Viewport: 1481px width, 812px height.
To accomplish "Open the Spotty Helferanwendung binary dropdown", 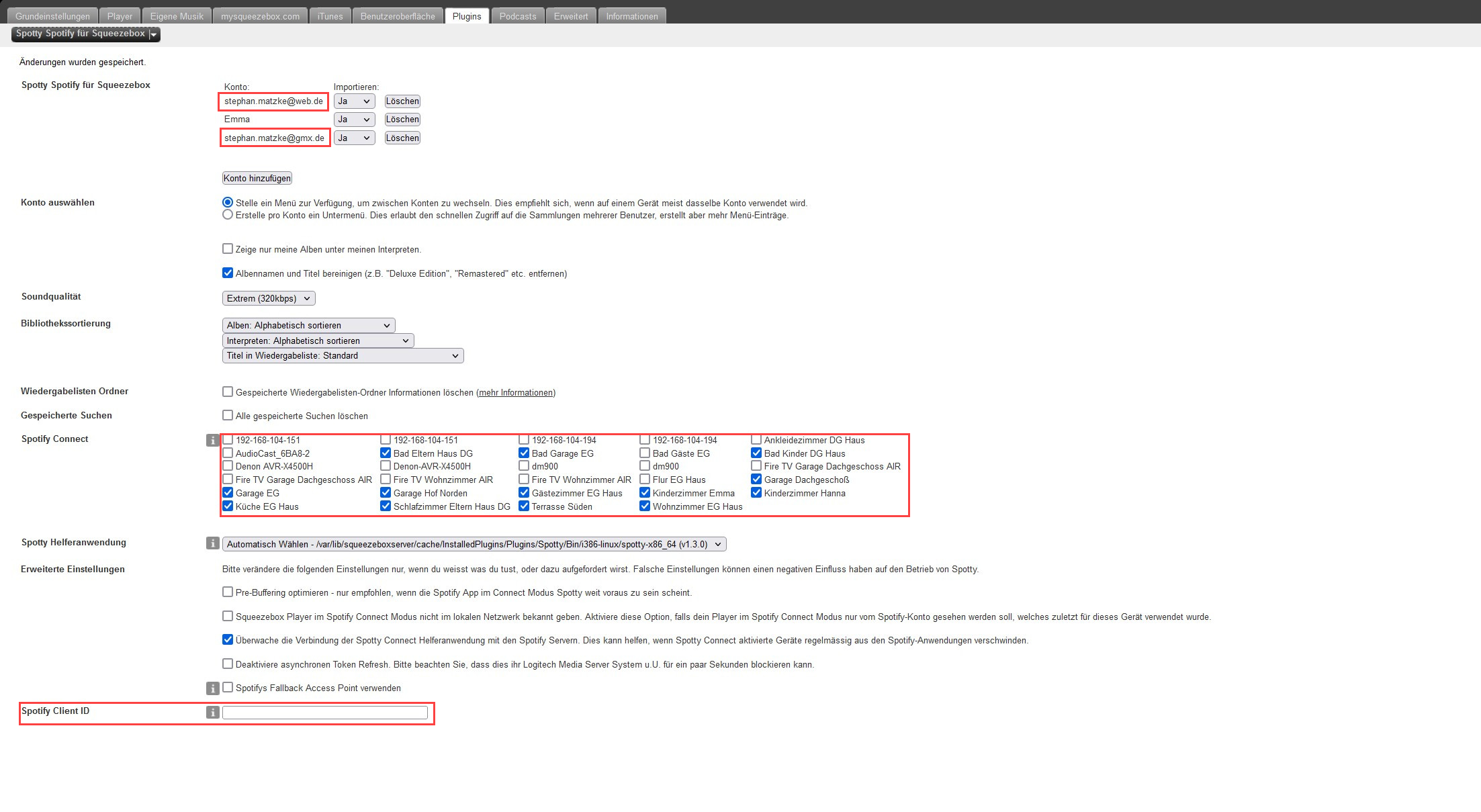I will click(x=474, y=544).
